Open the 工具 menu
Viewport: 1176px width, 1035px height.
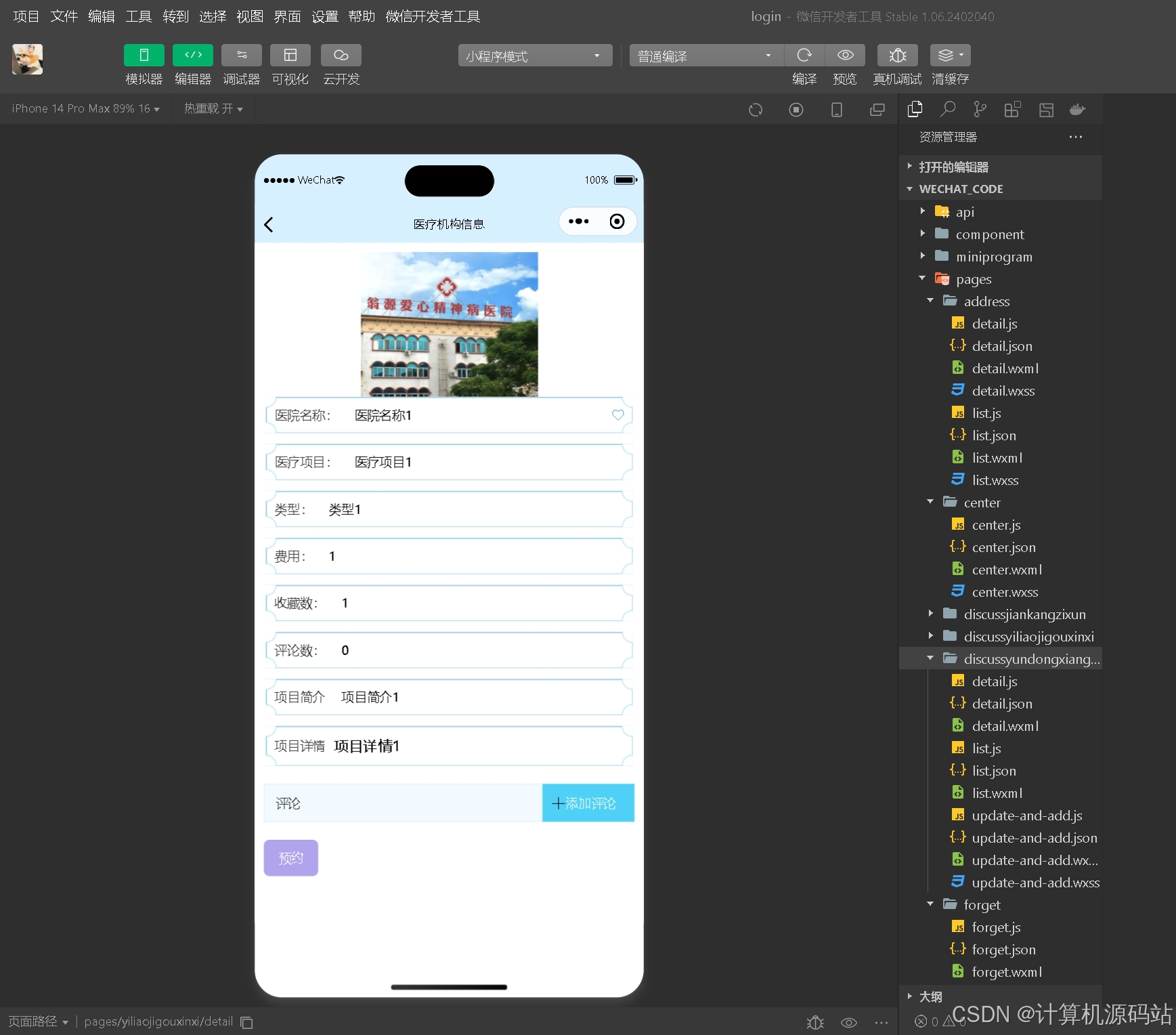(x=139, y=16)
